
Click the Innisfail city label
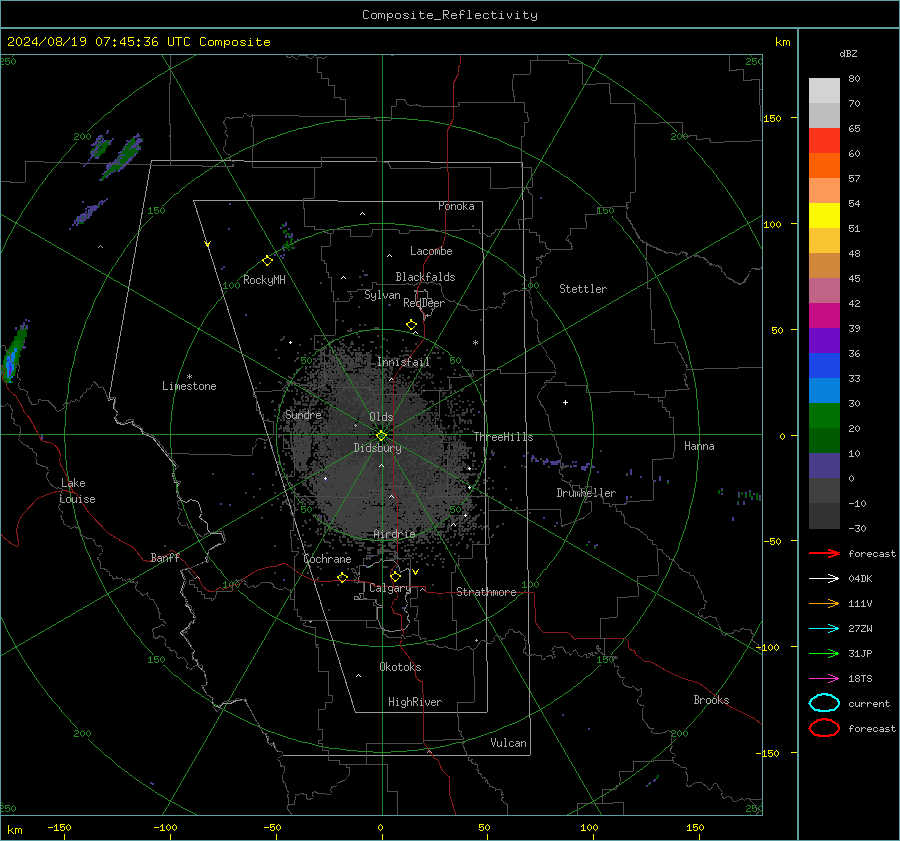[x=404, y=362]
